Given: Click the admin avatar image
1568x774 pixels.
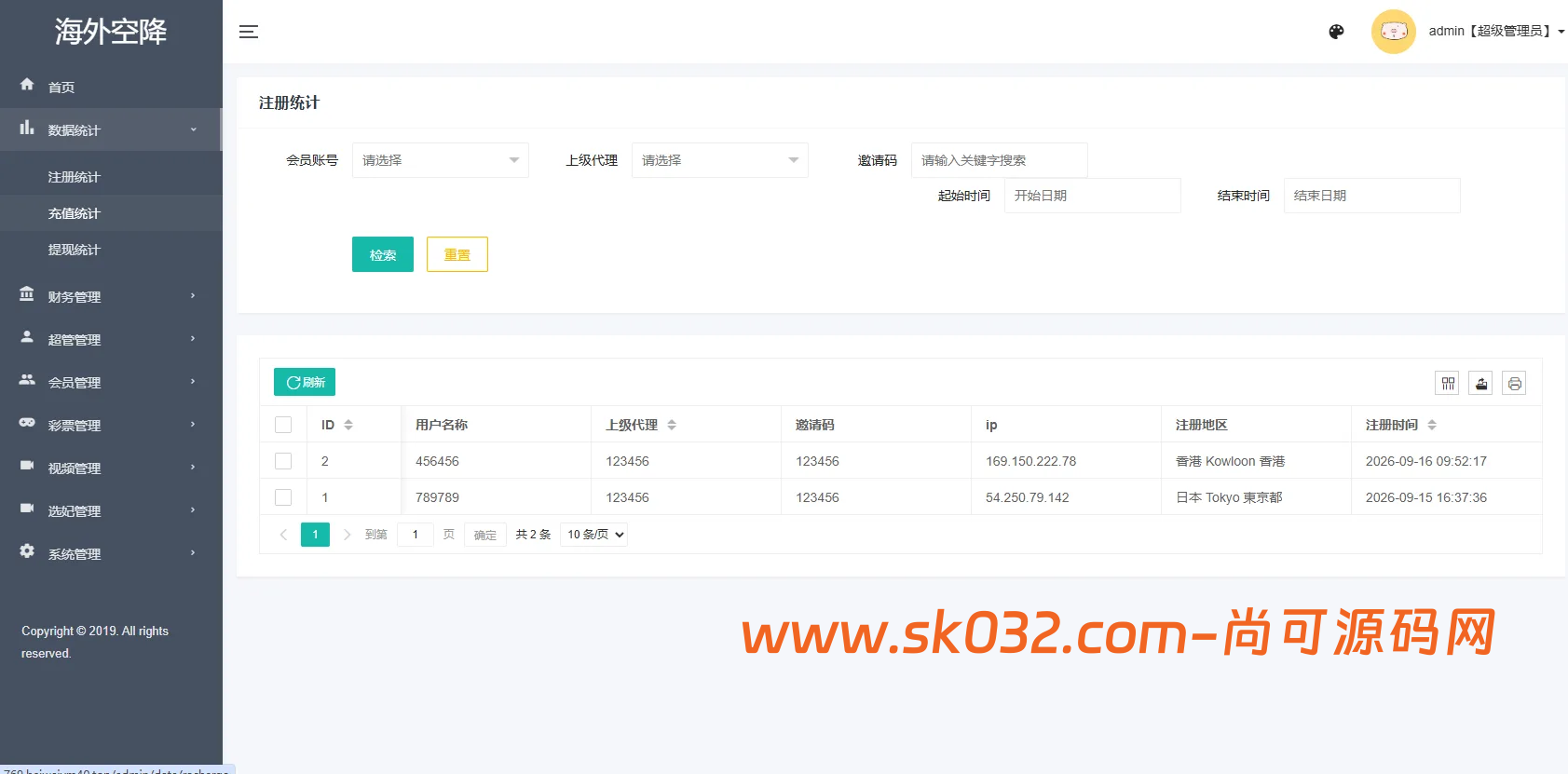Looking at the screenshot, I should [x=1393, y=32].
